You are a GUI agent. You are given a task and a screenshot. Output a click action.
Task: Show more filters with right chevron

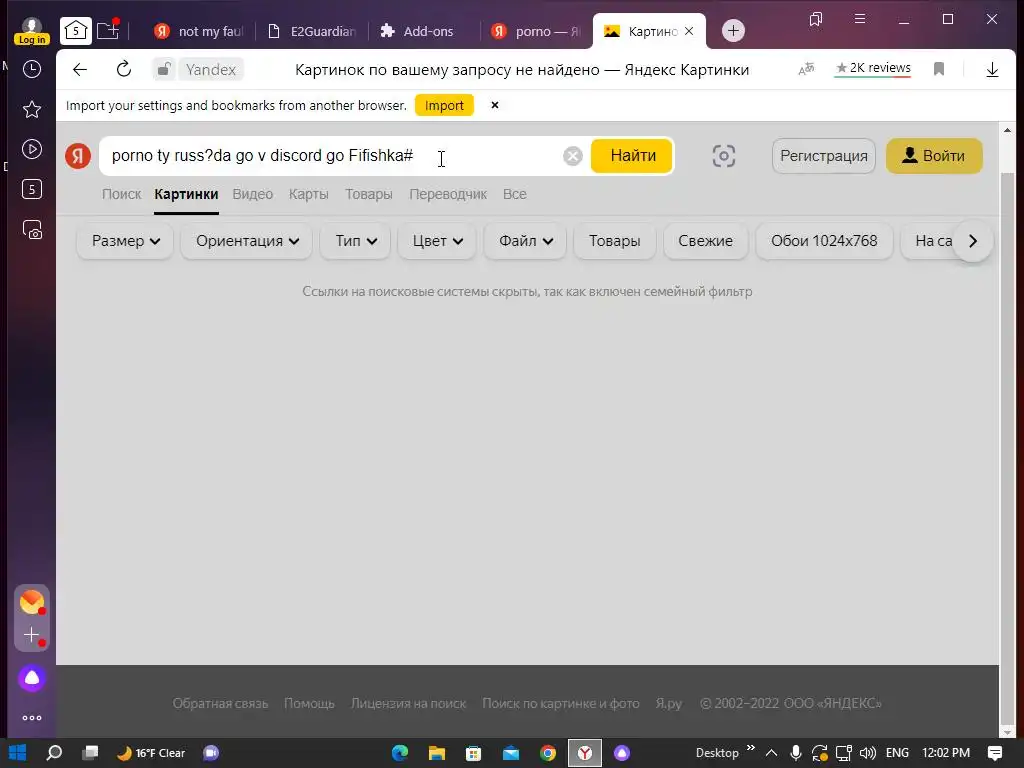(972, 241)
